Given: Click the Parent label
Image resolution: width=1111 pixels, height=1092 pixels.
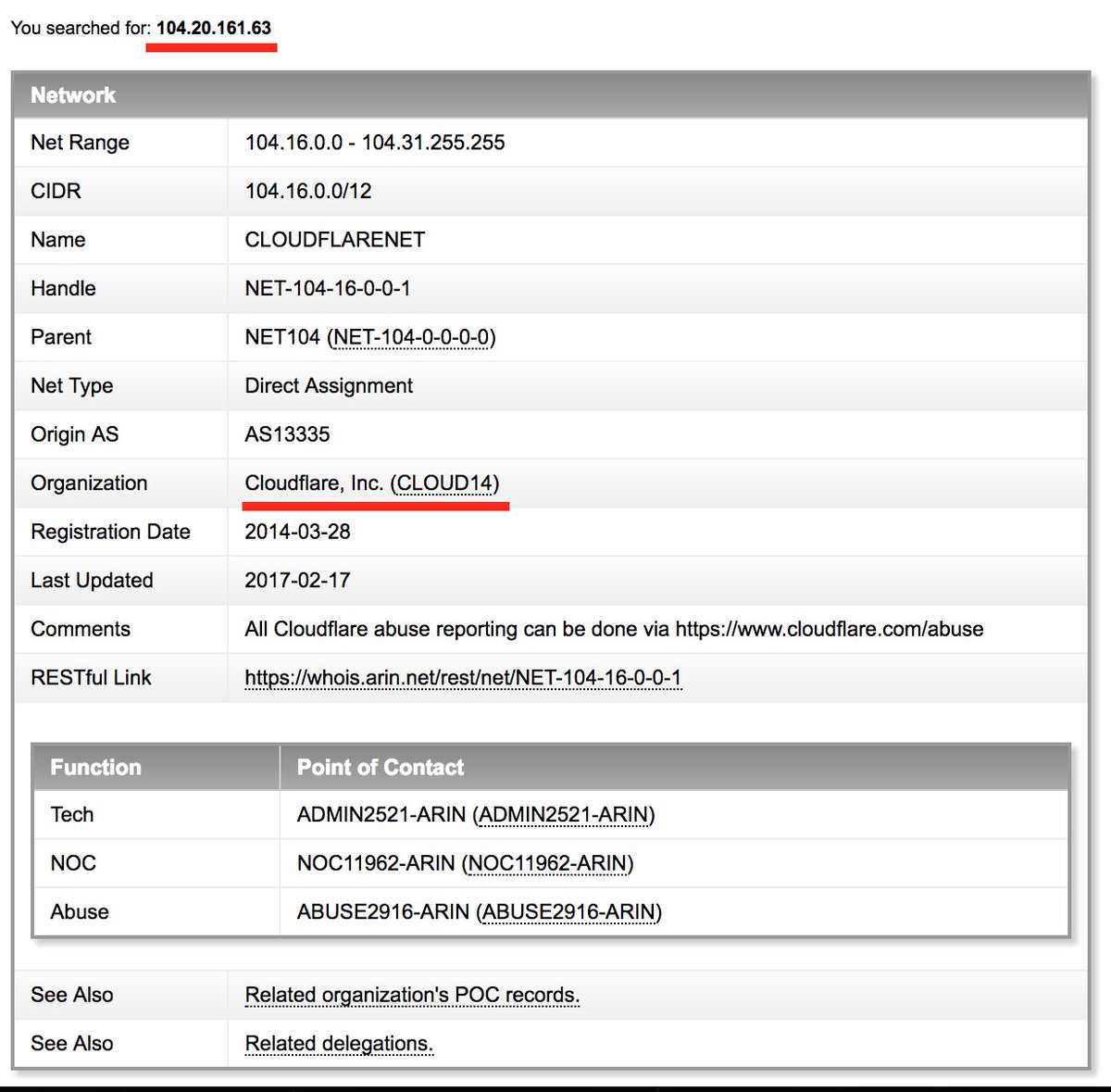Looking at the screenshot, I should click(61, 337).
